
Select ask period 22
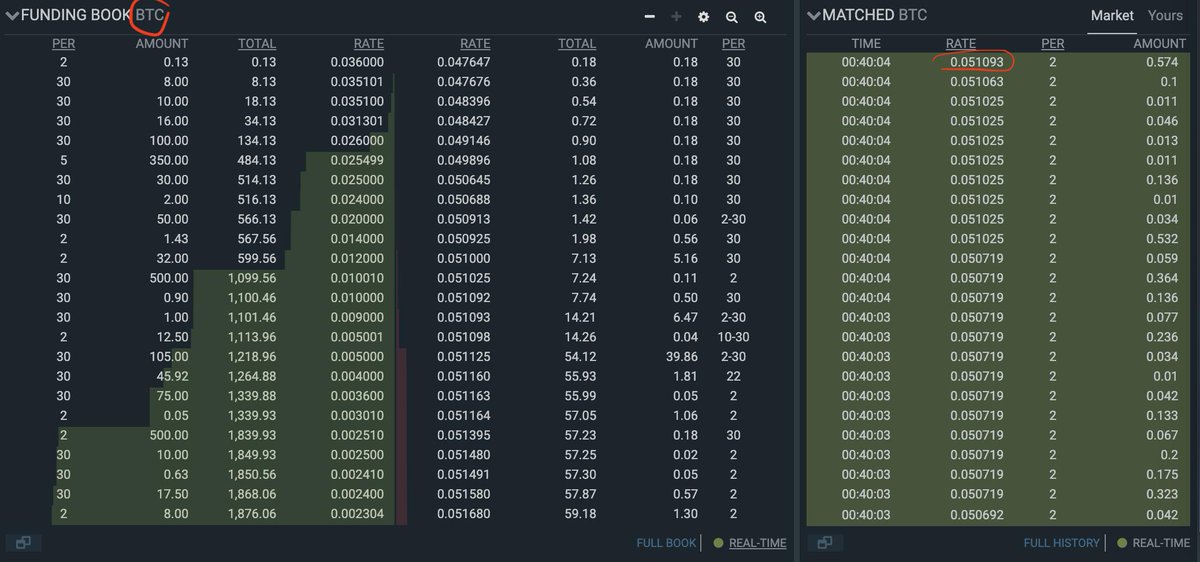[x=733, y=376]
